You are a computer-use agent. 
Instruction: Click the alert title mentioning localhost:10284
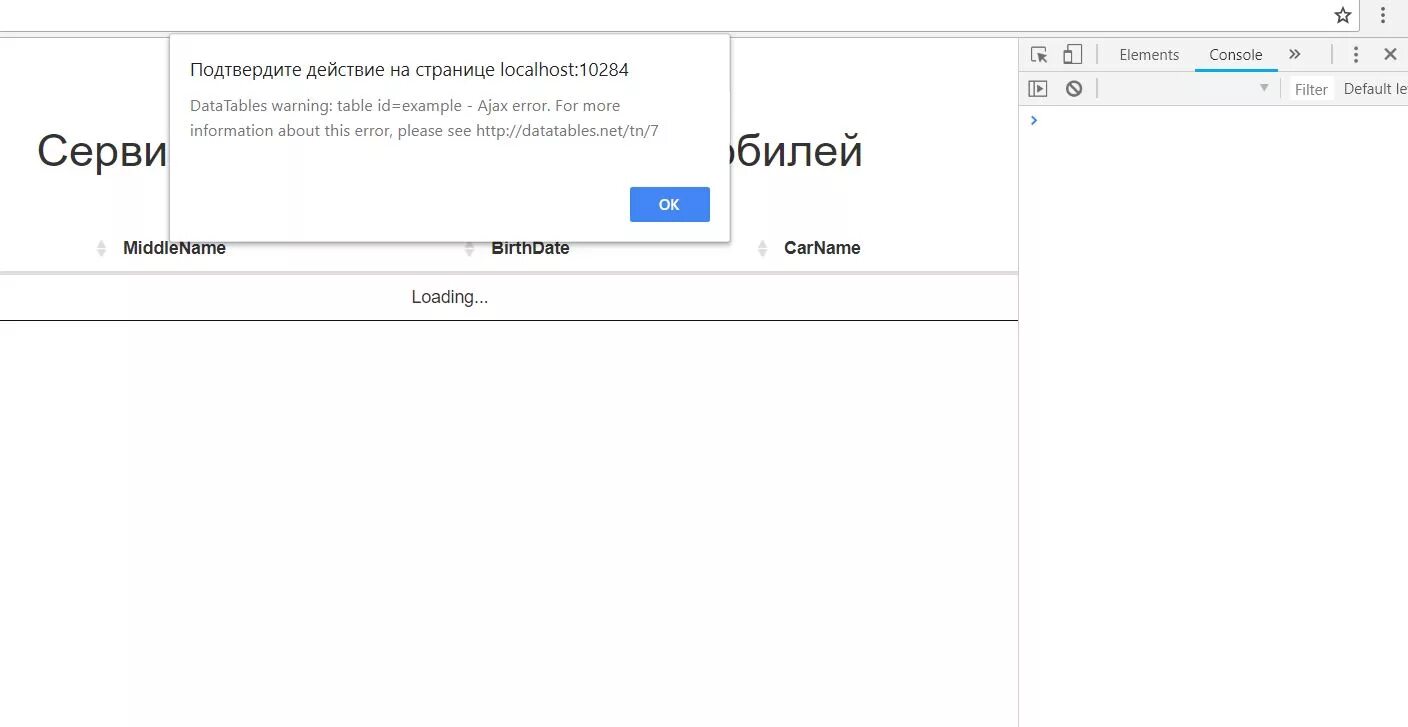[409, 70]
